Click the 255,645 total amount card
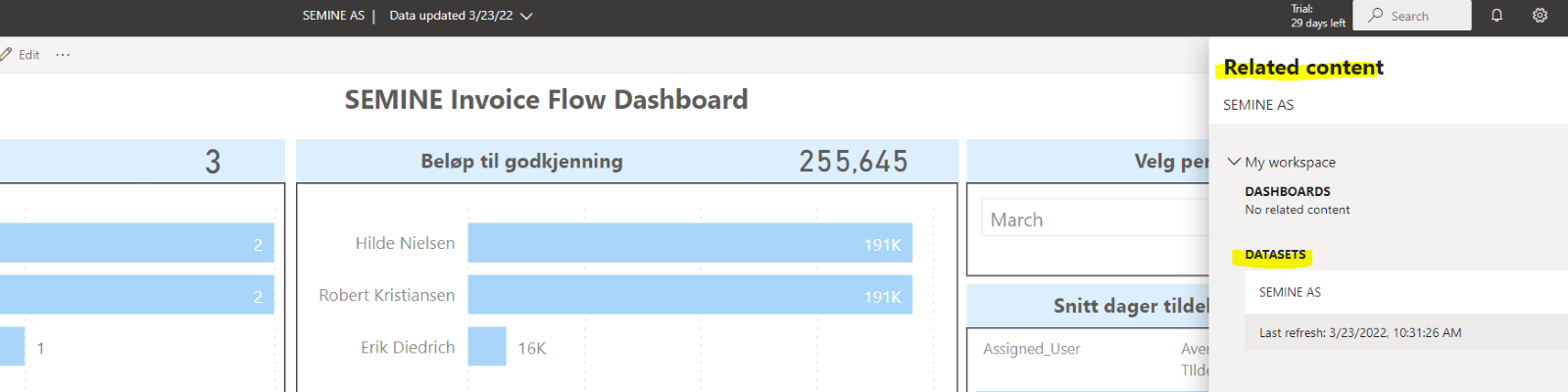This screenshot has width=1568, height=392. (x=853, y=162)
